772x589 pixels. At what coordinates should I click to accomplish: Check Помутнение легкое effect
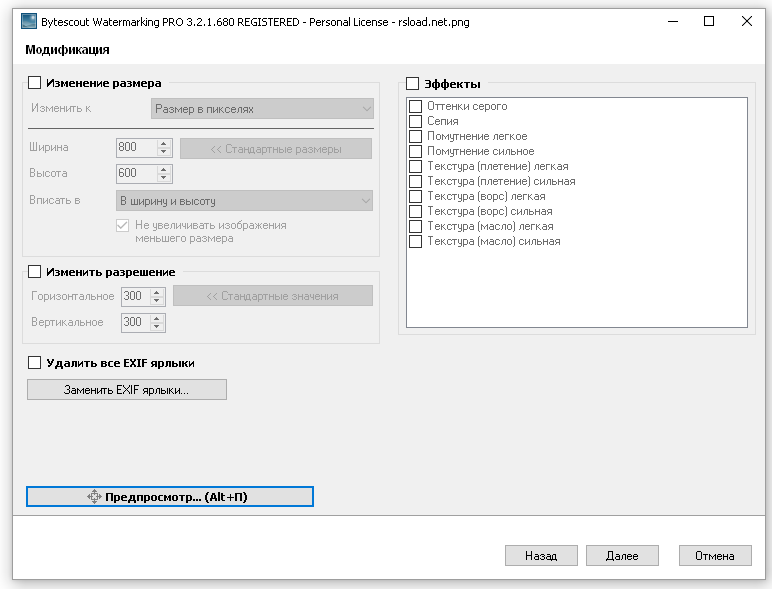click(x=416, y=136)
